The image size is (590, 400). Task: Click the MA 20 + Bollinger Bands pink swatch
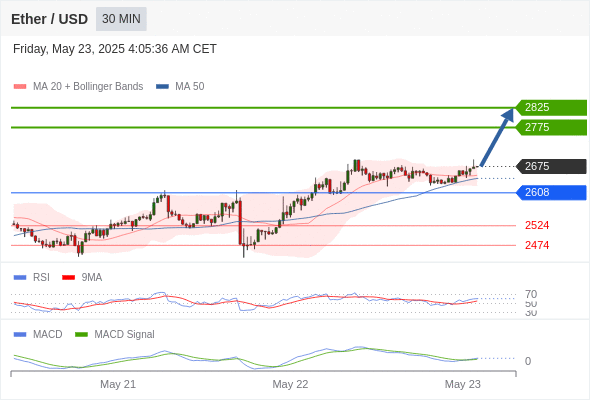(x=20, y=87)
